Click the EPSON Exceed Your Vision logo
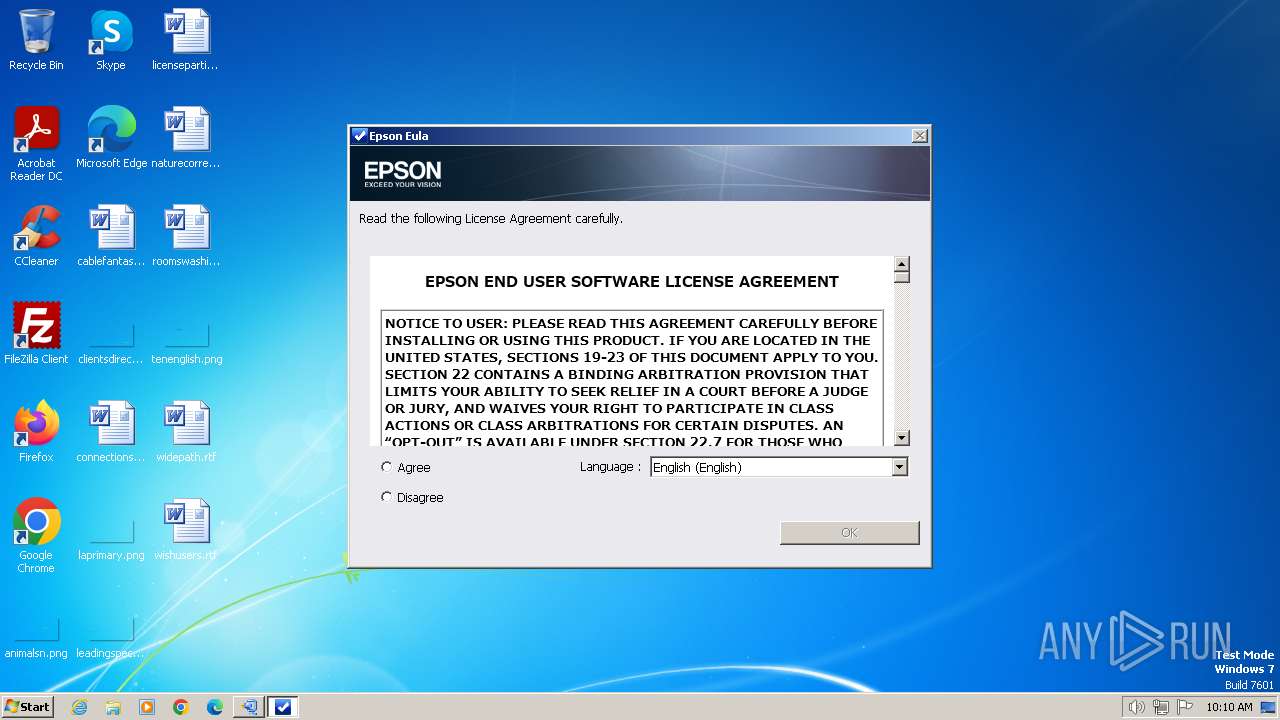The image size is (1280, 720). click(402, 174)
